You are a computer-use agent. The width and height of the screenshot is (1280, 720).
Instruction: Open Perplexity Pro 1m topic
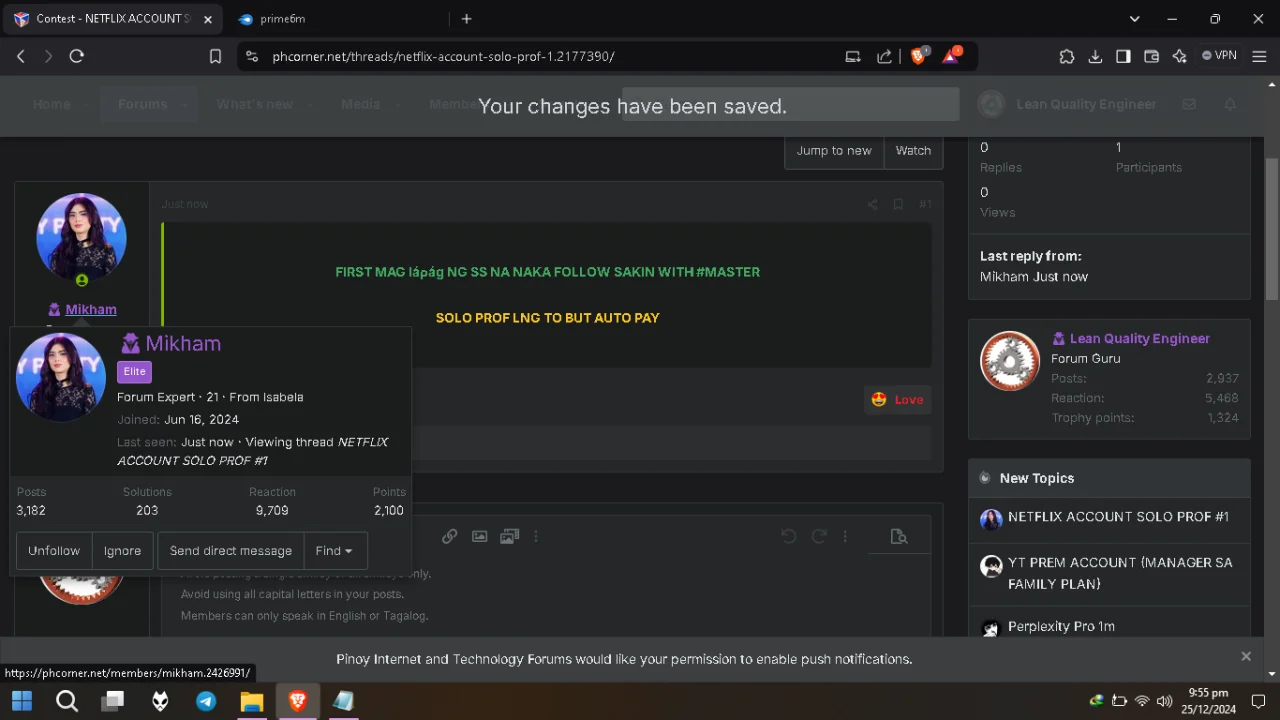click(x=1061, y=627)
